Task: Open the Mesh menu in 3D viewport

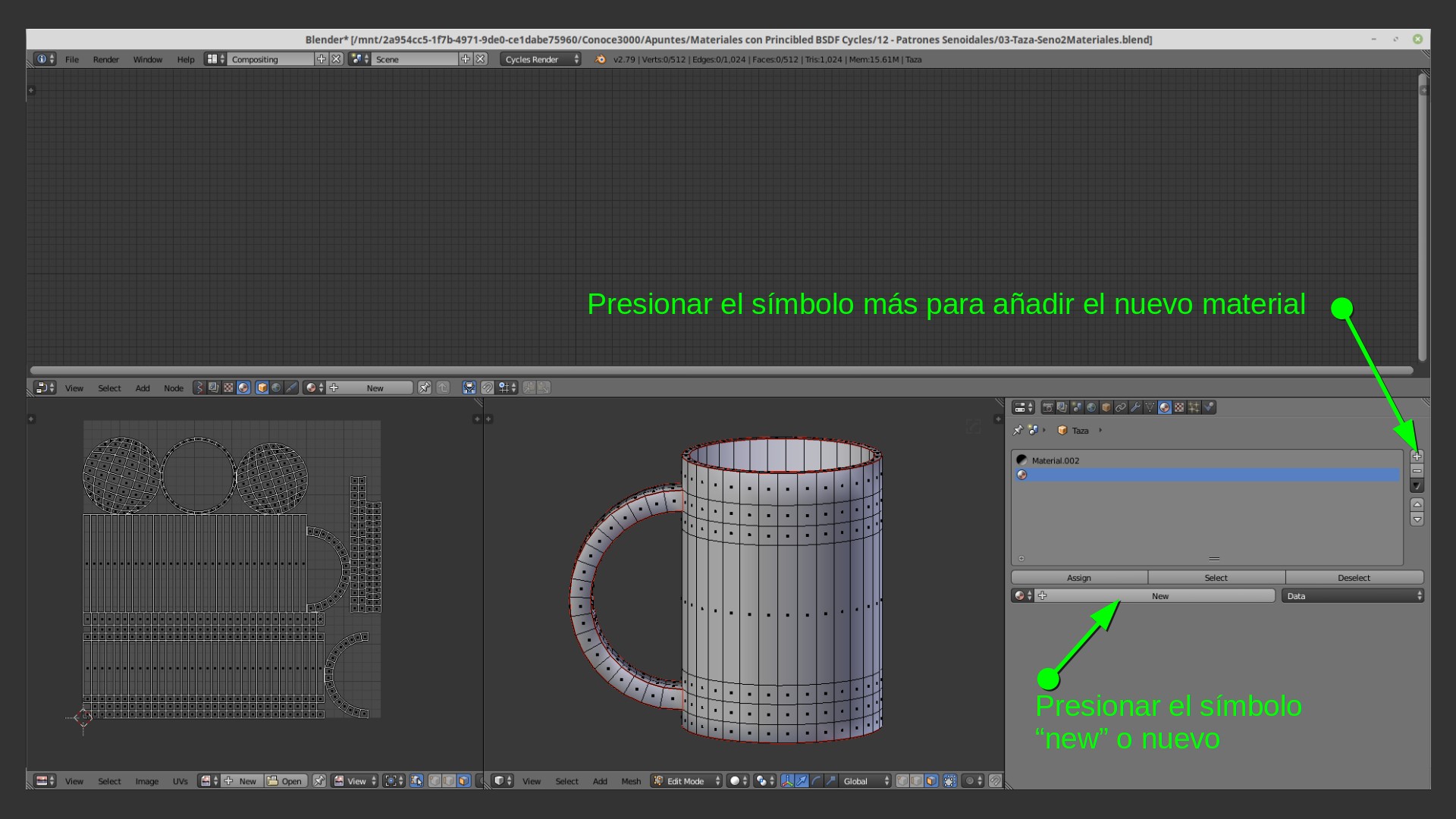Action: tap(631, 781)
